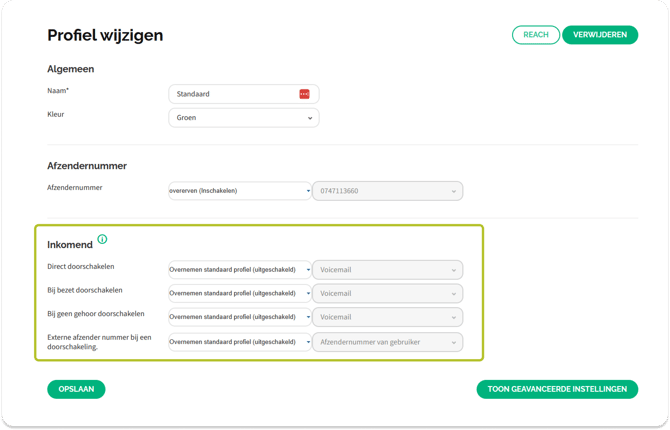The width and height of the screenshot is (670, 430).
Task: Click the Naam field label
Action: click(58, 91)
